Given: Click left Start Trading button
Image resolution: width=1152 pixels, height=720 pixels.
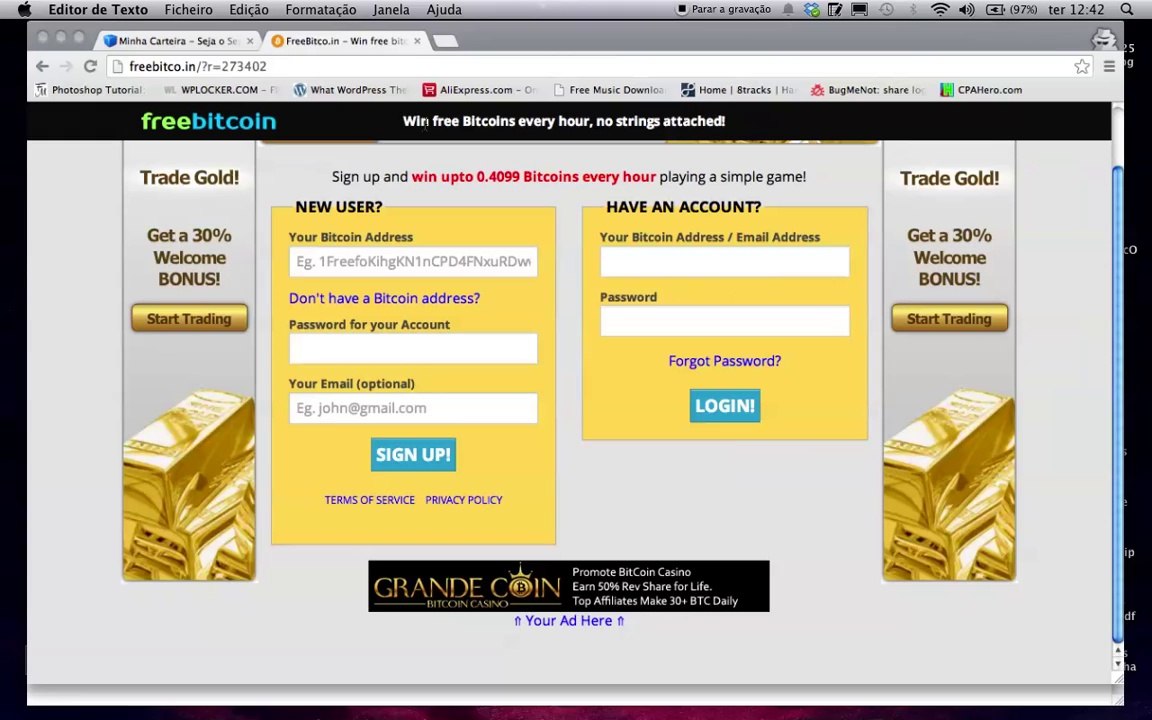Looking at the screenshot, I should tap(189, 319).
